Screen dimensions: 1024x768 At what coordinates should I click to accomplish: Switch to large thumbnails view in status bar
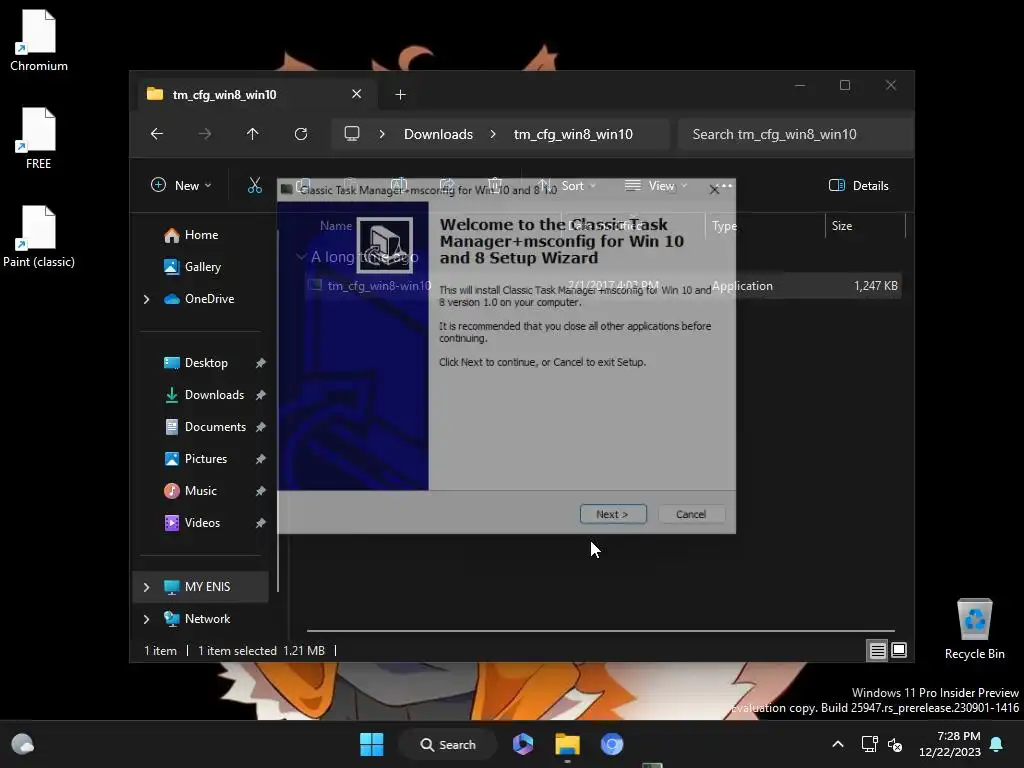(x=899, y=650)
